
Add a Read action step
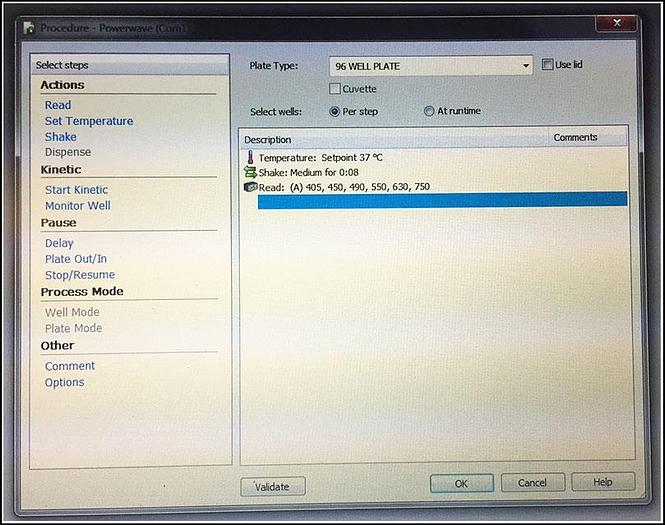point(58,105)
